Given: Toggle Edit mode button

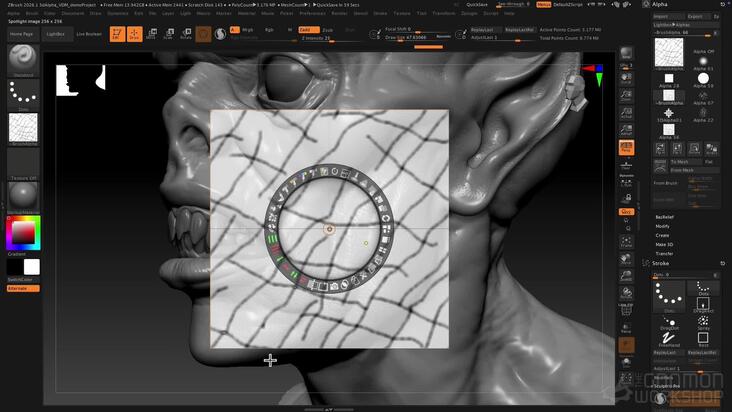Looking at the screenshot, I should click(x=117, y=34).
